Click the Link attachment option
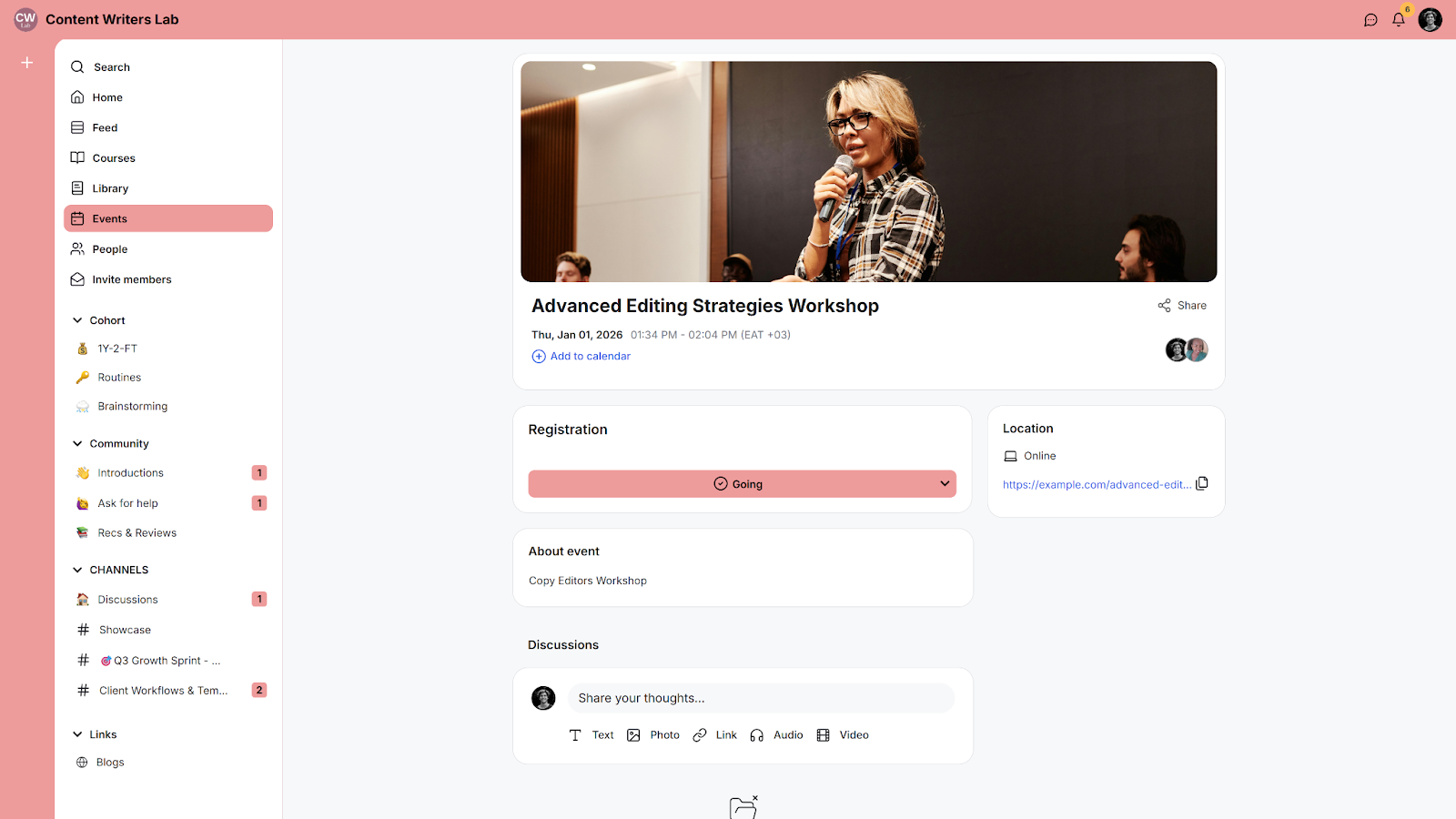 (714, 735)
